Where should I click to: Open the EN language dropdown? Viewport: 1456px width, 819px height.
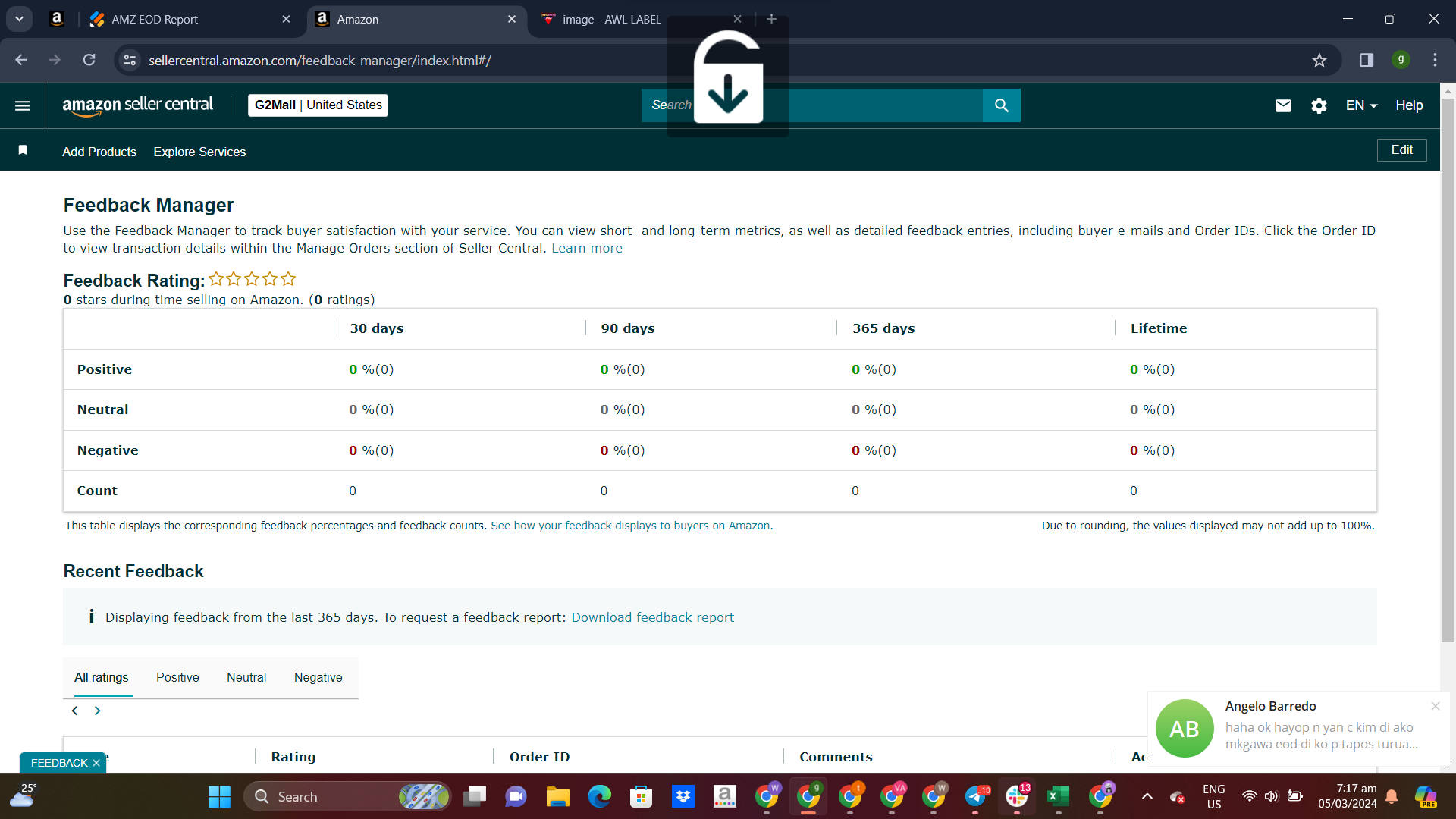(x=1361, y=105)
